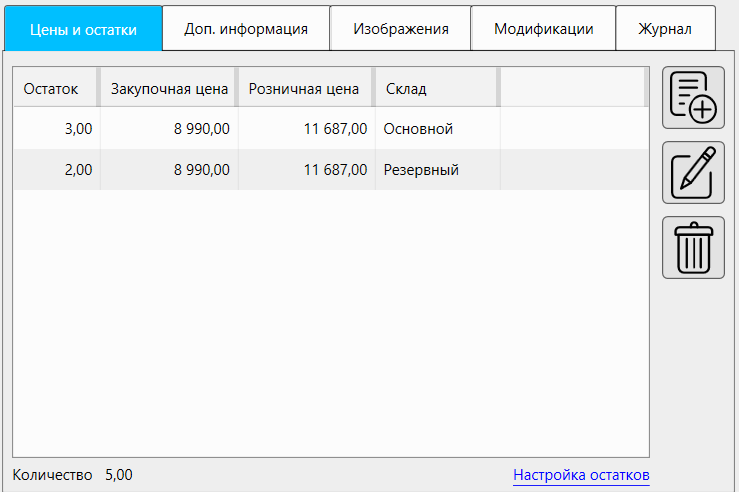Switch to the Цены и остатки tab
The height and width of the screenshot is (492, 739).
pyautogui.click(x=83, y=29)
